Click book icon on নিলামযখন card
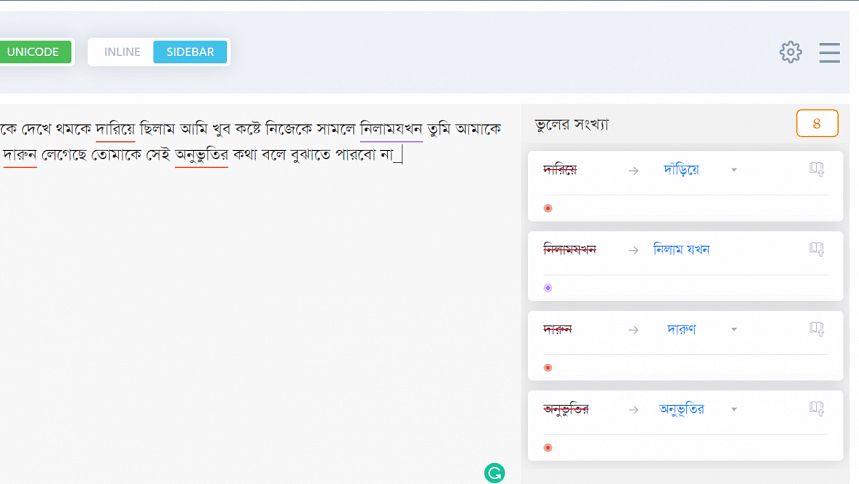 click(x=816, y=249)
